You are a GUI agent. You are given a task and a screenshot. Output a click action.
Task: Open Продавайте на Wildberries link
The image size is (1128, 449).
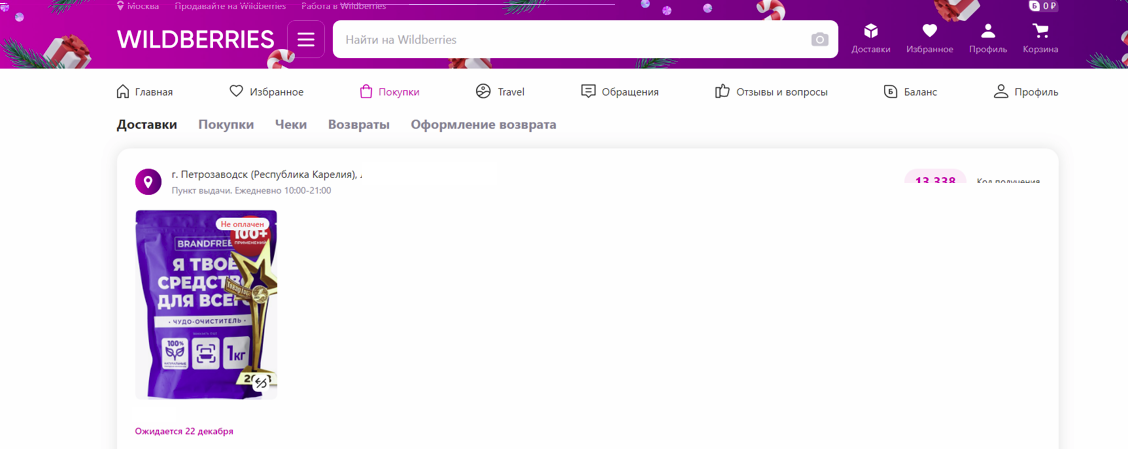point(230,6)
